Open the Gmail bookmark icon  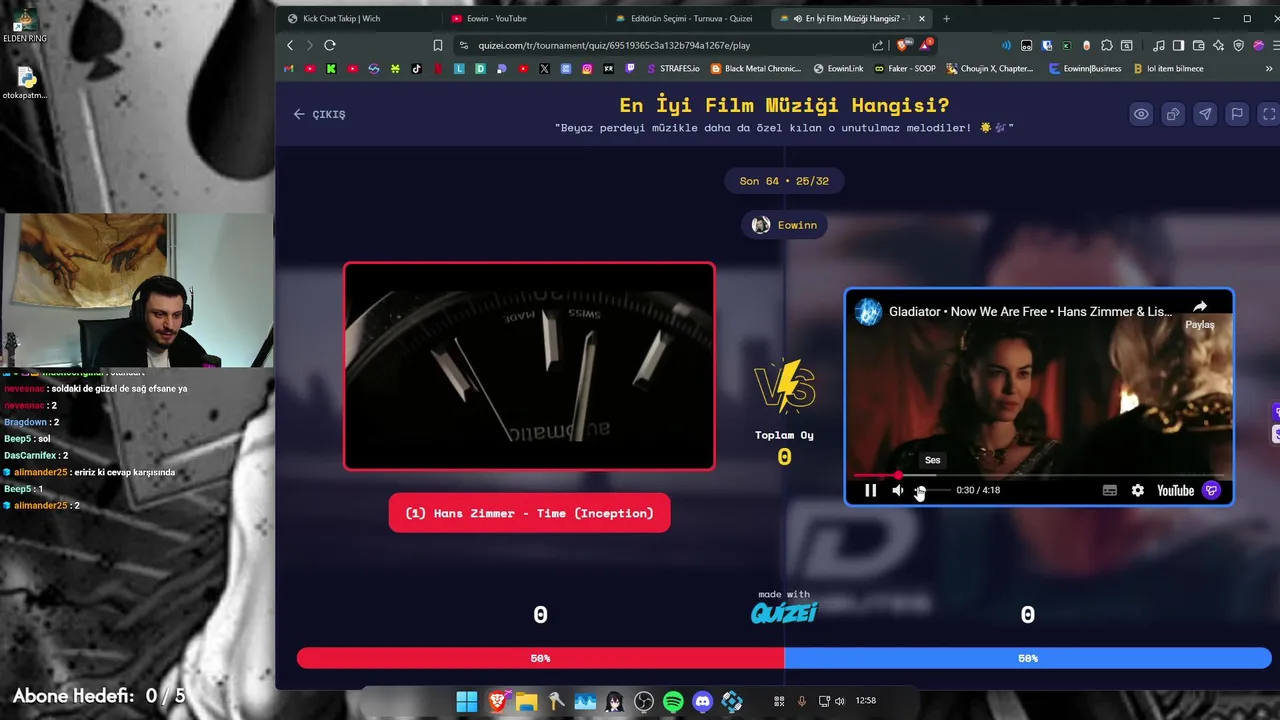click(x=289, y=69)
